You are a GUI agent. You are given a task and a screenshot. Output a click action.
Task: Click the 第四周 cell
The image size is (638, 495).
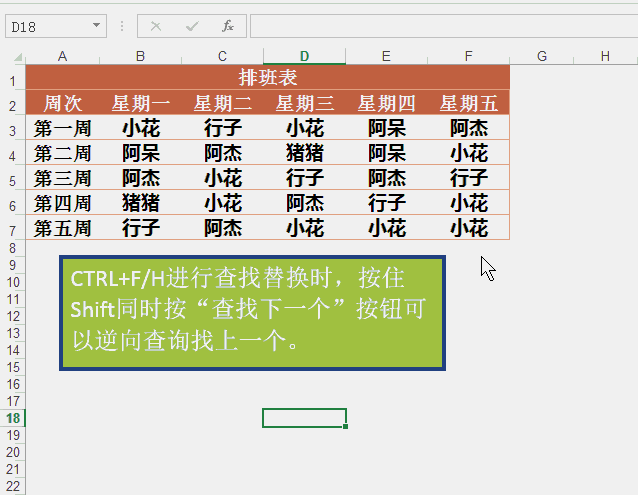(x=63, y=203)
